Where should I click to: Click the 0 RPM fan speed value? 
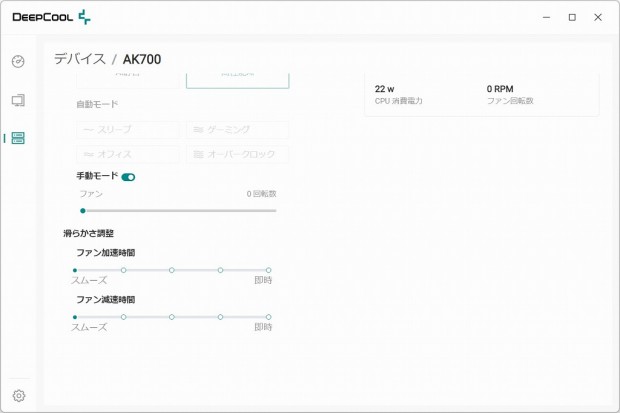[500, 89]
